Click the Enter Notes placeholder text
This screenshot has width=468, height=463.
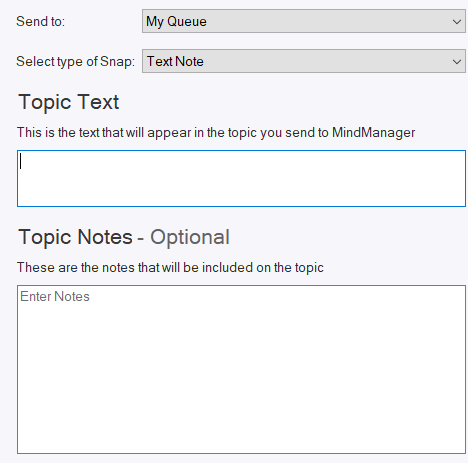[55, 296]
